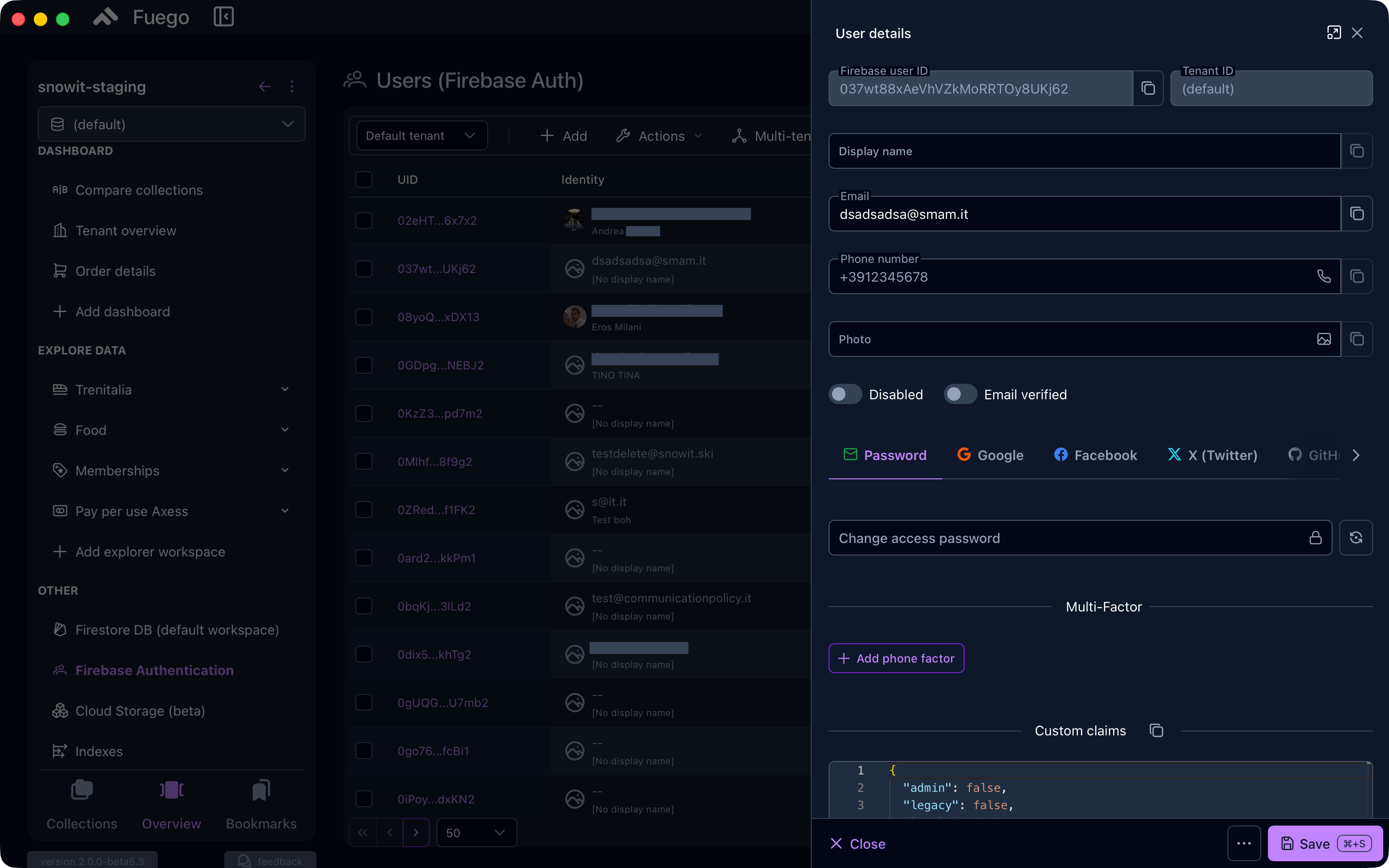Click the Email field dsadsadsa@smam.it
Image resolution: width=1389 pixels, height=868 pixels.
pyautogui.click(x=1084, y=214)
